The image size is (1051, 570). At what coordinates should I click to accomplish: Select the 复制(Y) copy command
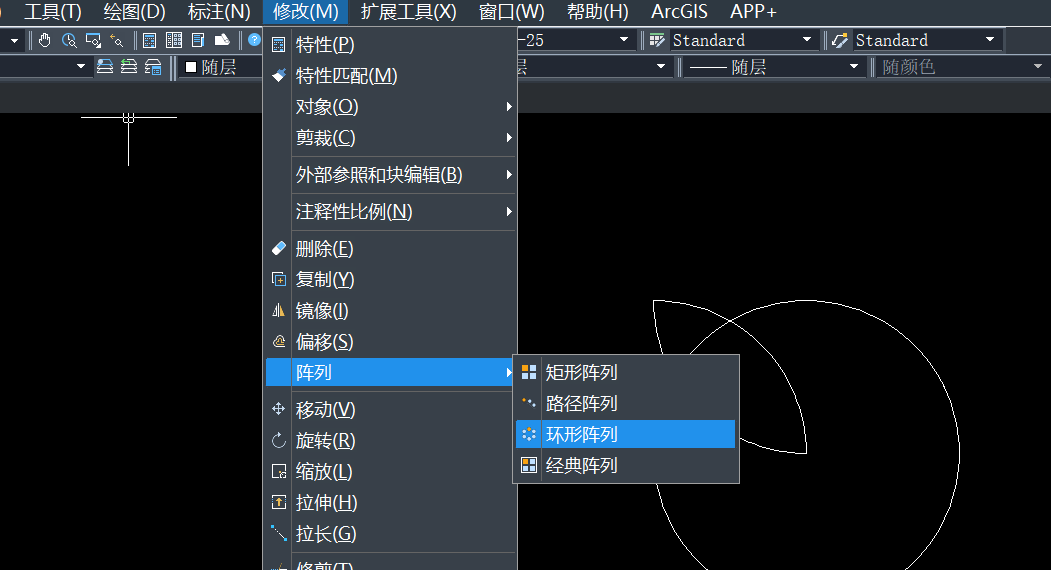pos(391,280)
